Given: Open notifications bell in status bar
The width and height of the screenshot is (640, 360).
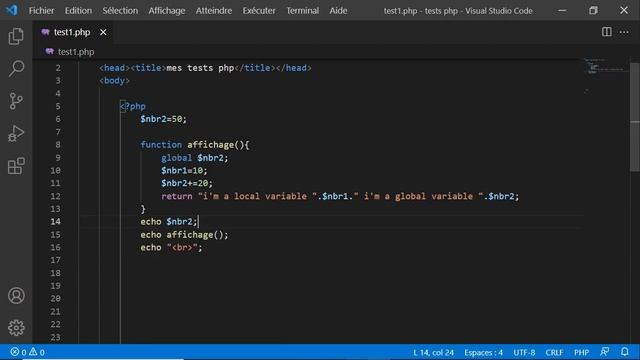Looking at the screenshot, I should (624, 352).
